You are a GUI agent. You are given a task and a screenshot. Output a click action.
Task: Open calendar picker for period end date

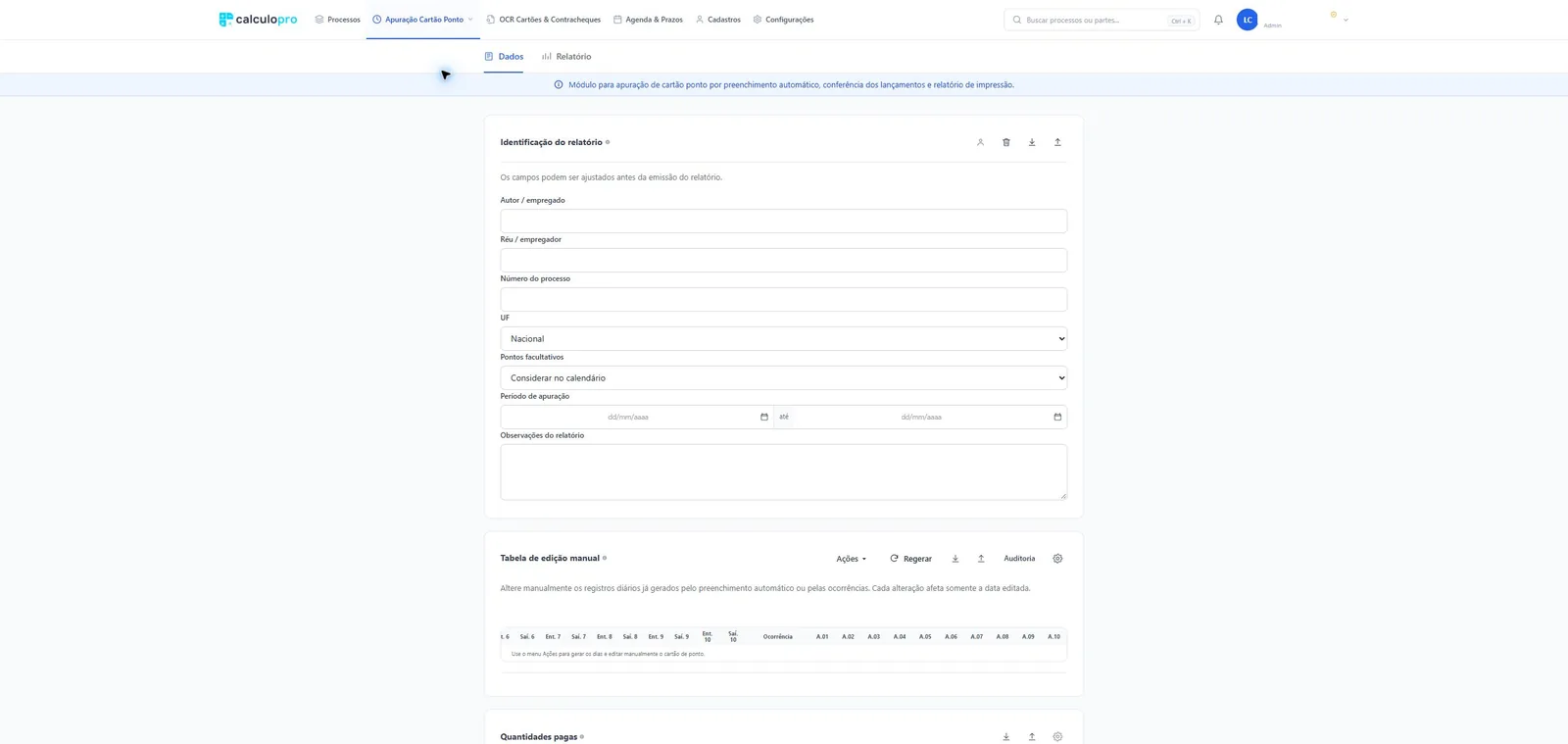(1057, 417)
